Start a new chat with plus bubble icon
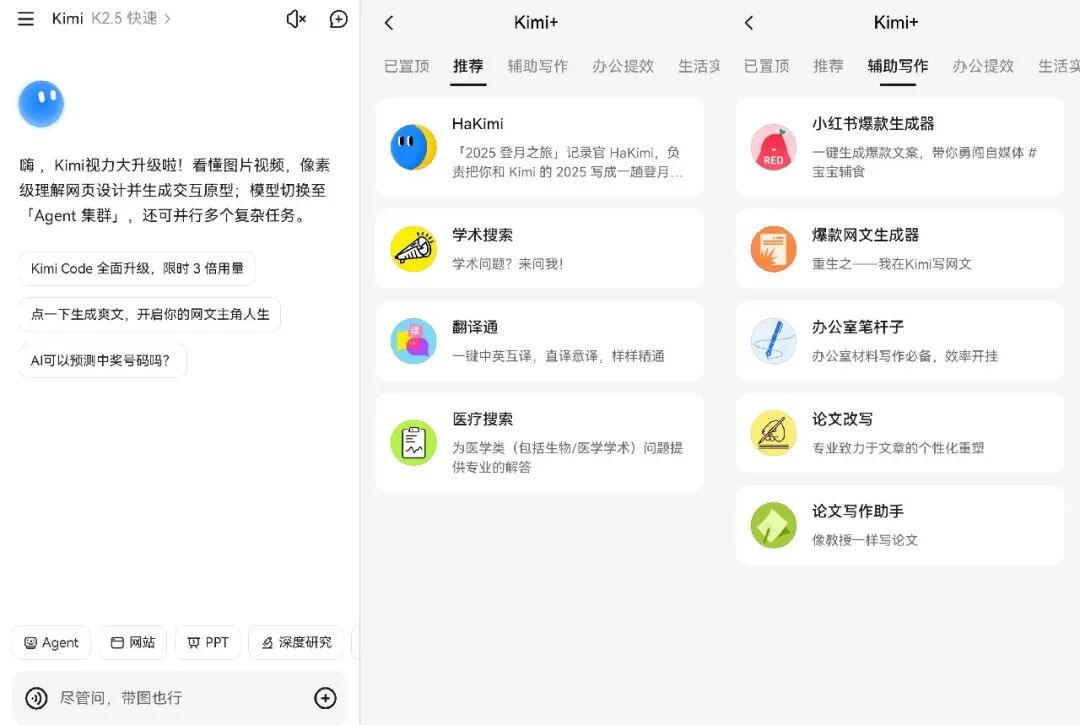Screen dimensions: 1080x725 coord(338,19)
